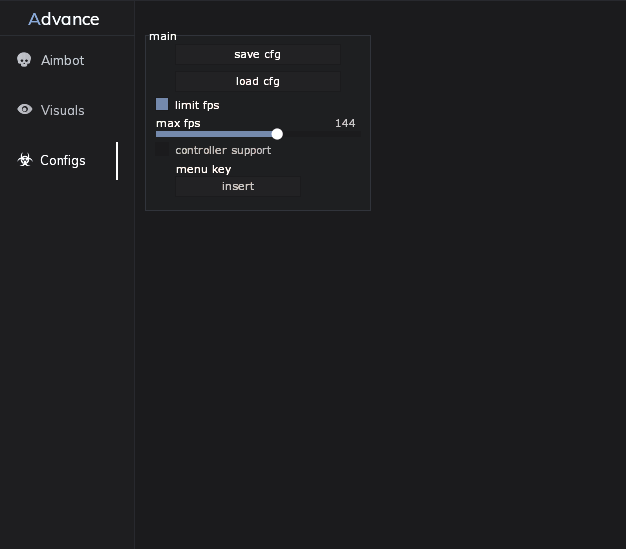Open the Aimbot tab label
This screenshot has height=549, width=626.
tap(62, 60)
